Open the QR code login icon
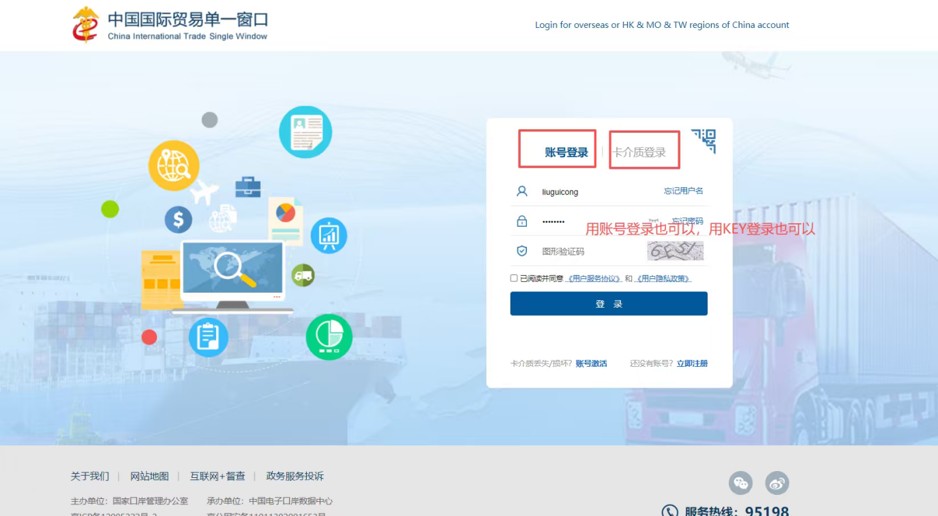Screen dimensions: 938x516 coord(704,141)
